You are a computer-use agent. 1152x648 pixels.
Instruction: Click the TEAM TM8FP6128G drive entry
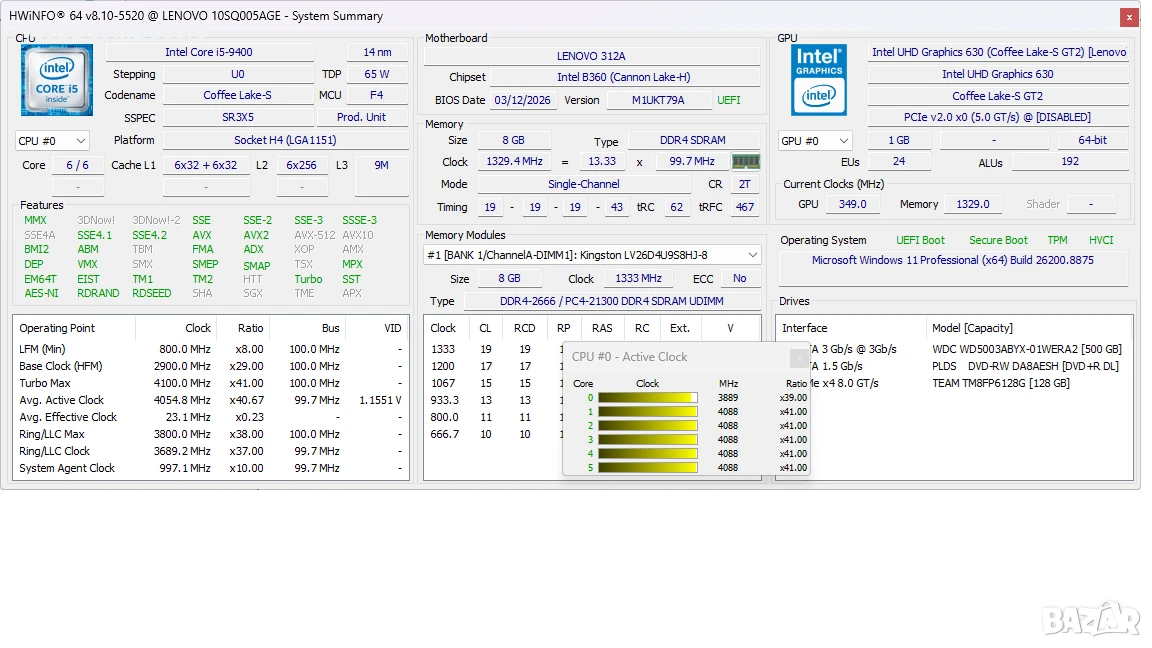click(1001, 384)
